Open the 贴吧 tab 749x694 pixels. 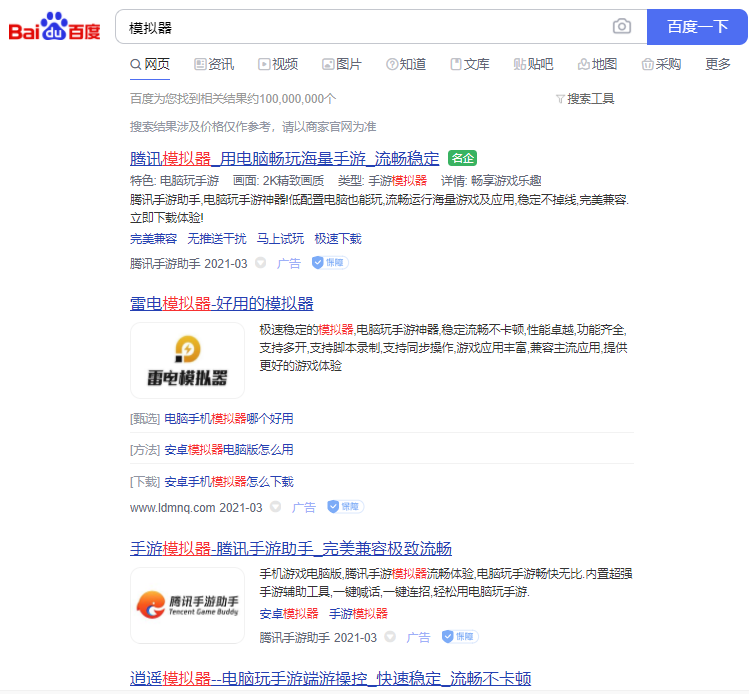[x=533, y=64]
